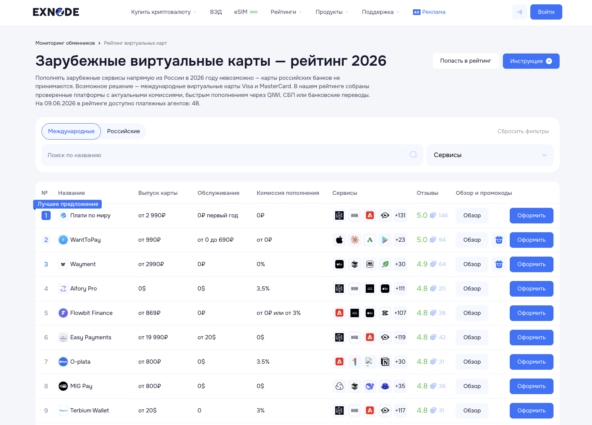Click reviews comment icon in Плати по миру row

433,215
